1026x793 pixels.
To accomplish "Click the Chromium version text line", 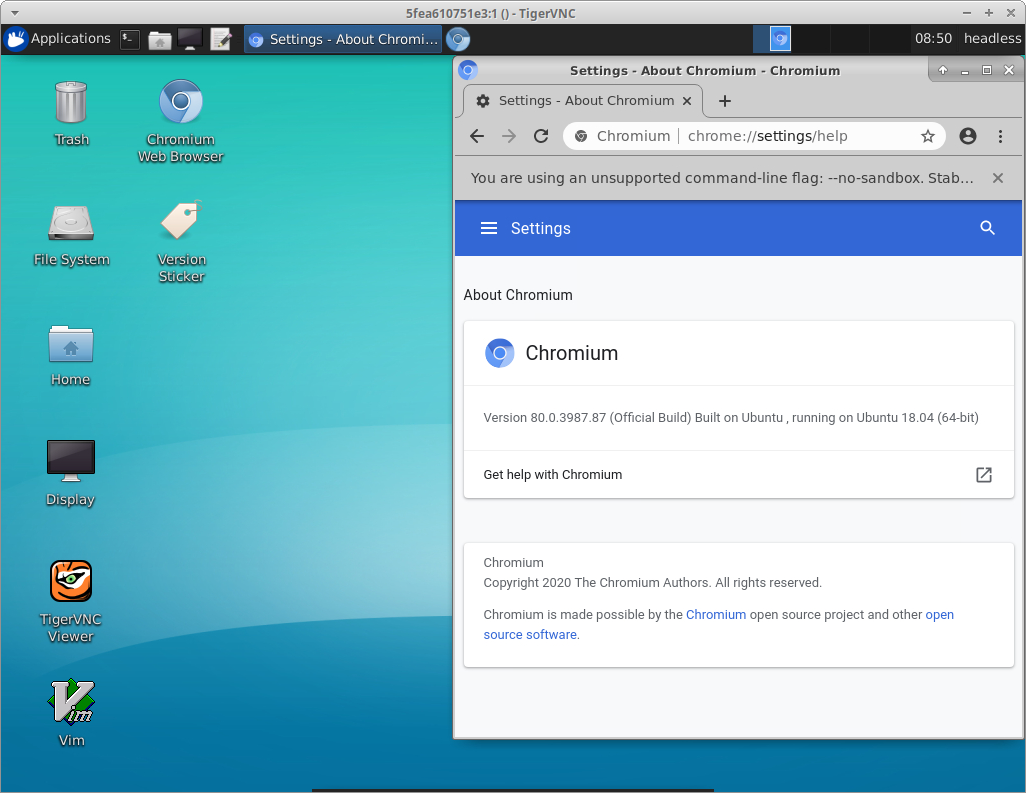I will click(731, 417).
